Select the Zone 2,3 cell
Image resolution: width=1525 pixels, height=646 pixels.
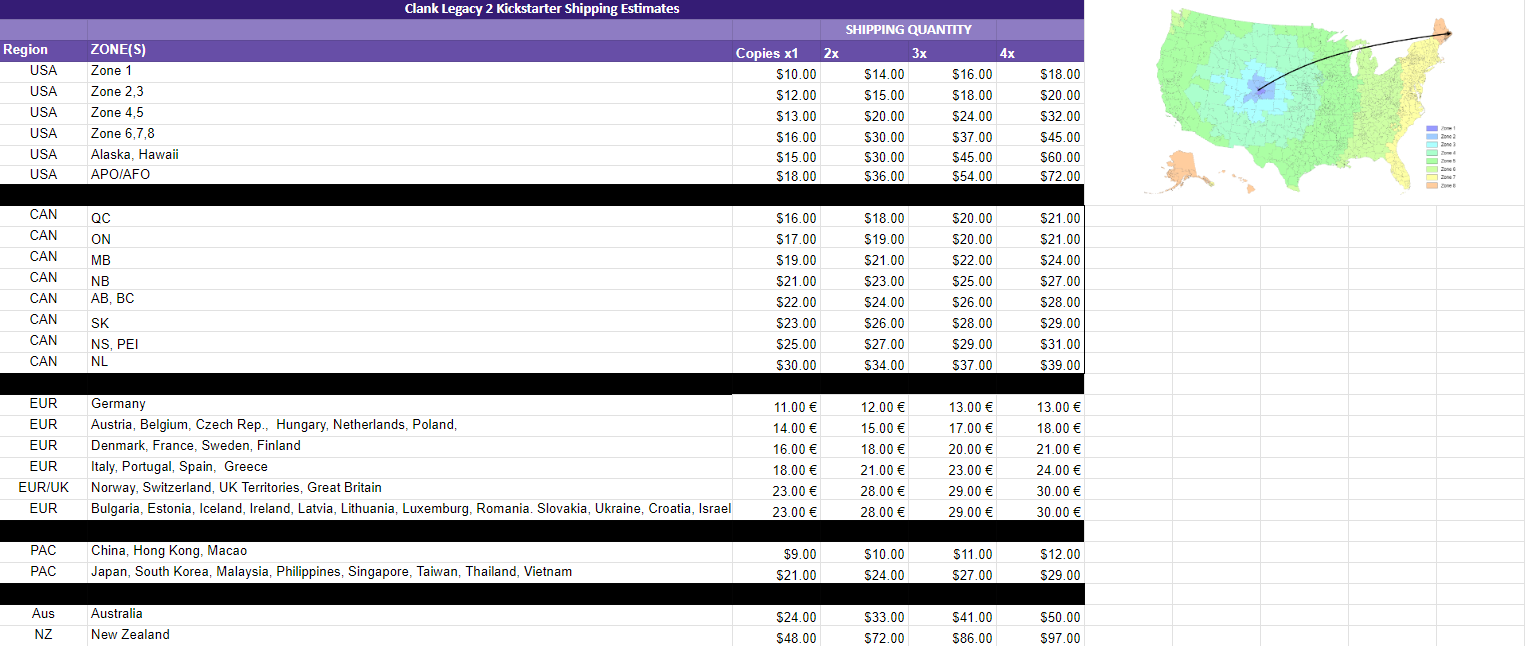410,92
